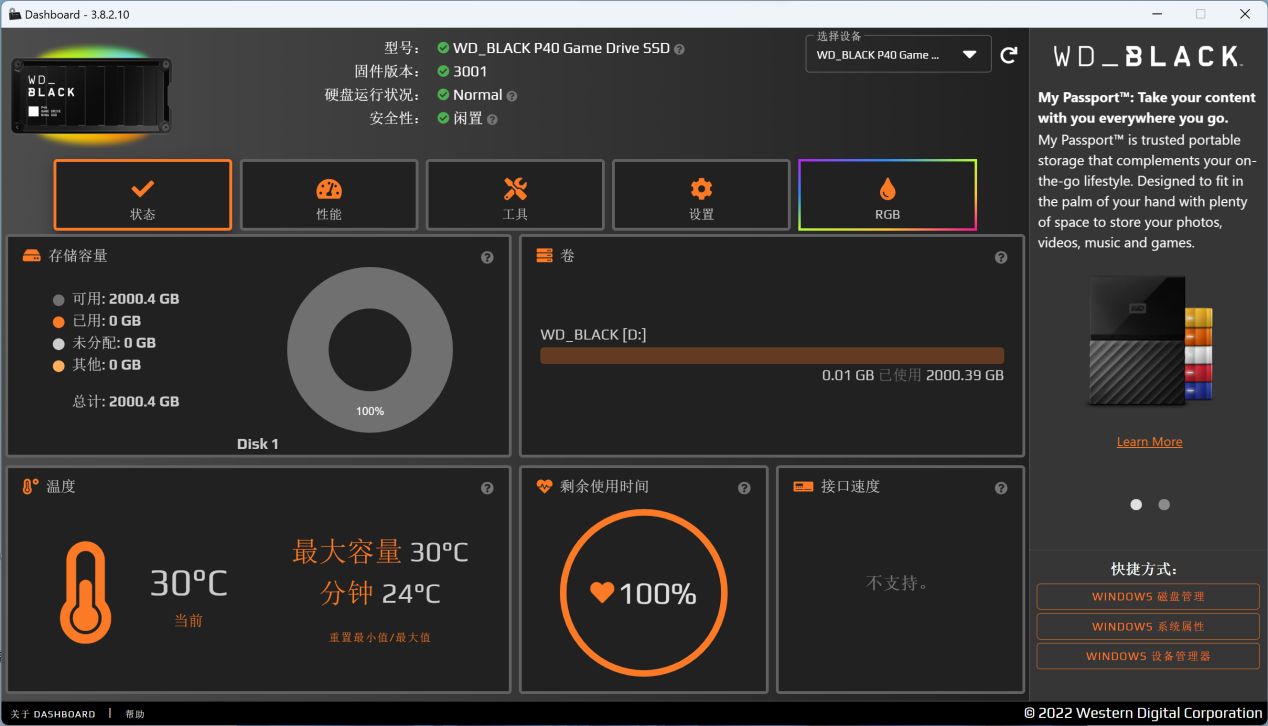Viewport: 1268px width, 726px height.
Task: Click help icon beside 安全性 闲置
Action: click(x=492, y=119)
